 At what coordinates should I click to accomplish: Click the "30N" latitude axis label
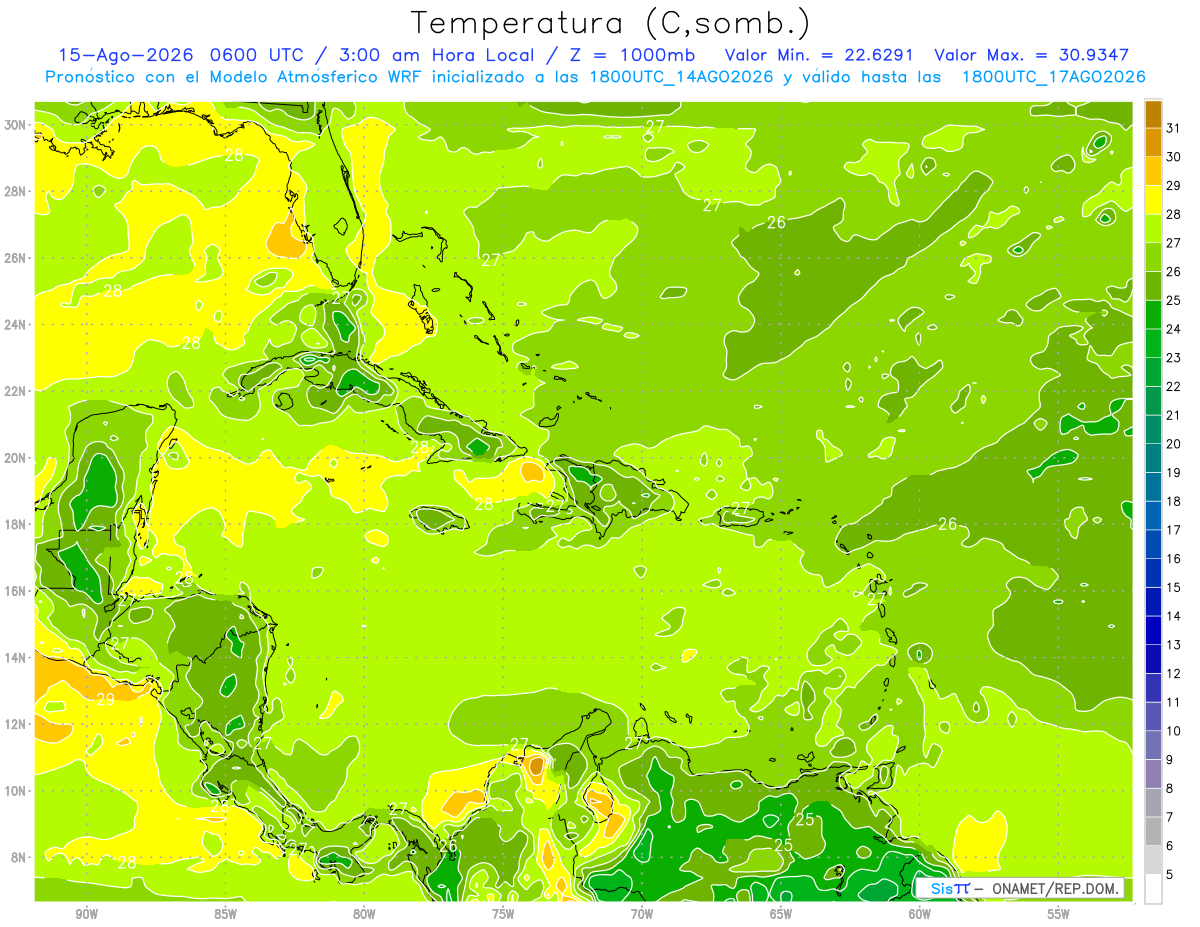(x=17, y=125)
